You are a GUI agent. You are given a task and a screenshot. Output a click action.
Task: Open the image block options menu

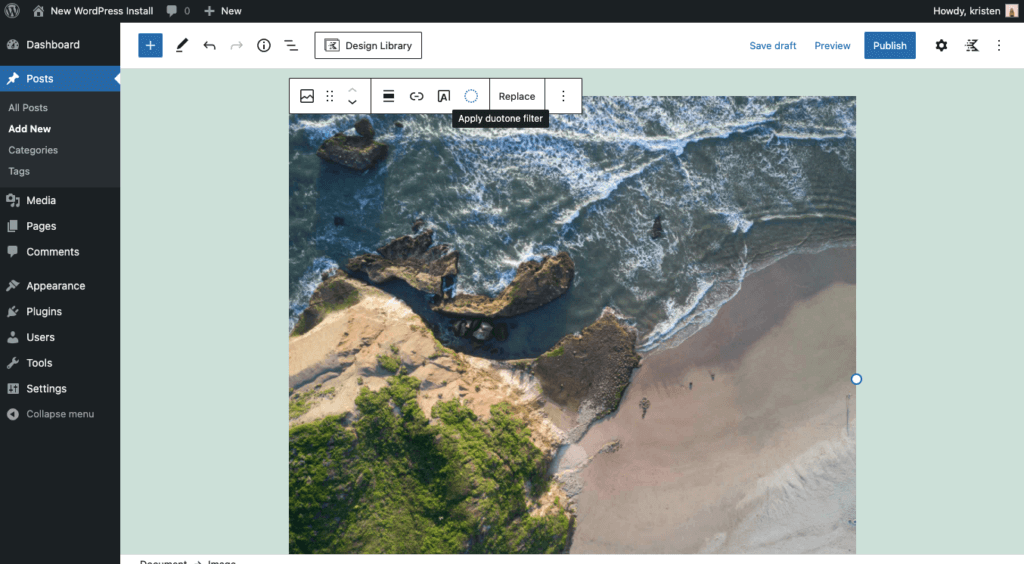pyautogui.click(x=563, y=96)
